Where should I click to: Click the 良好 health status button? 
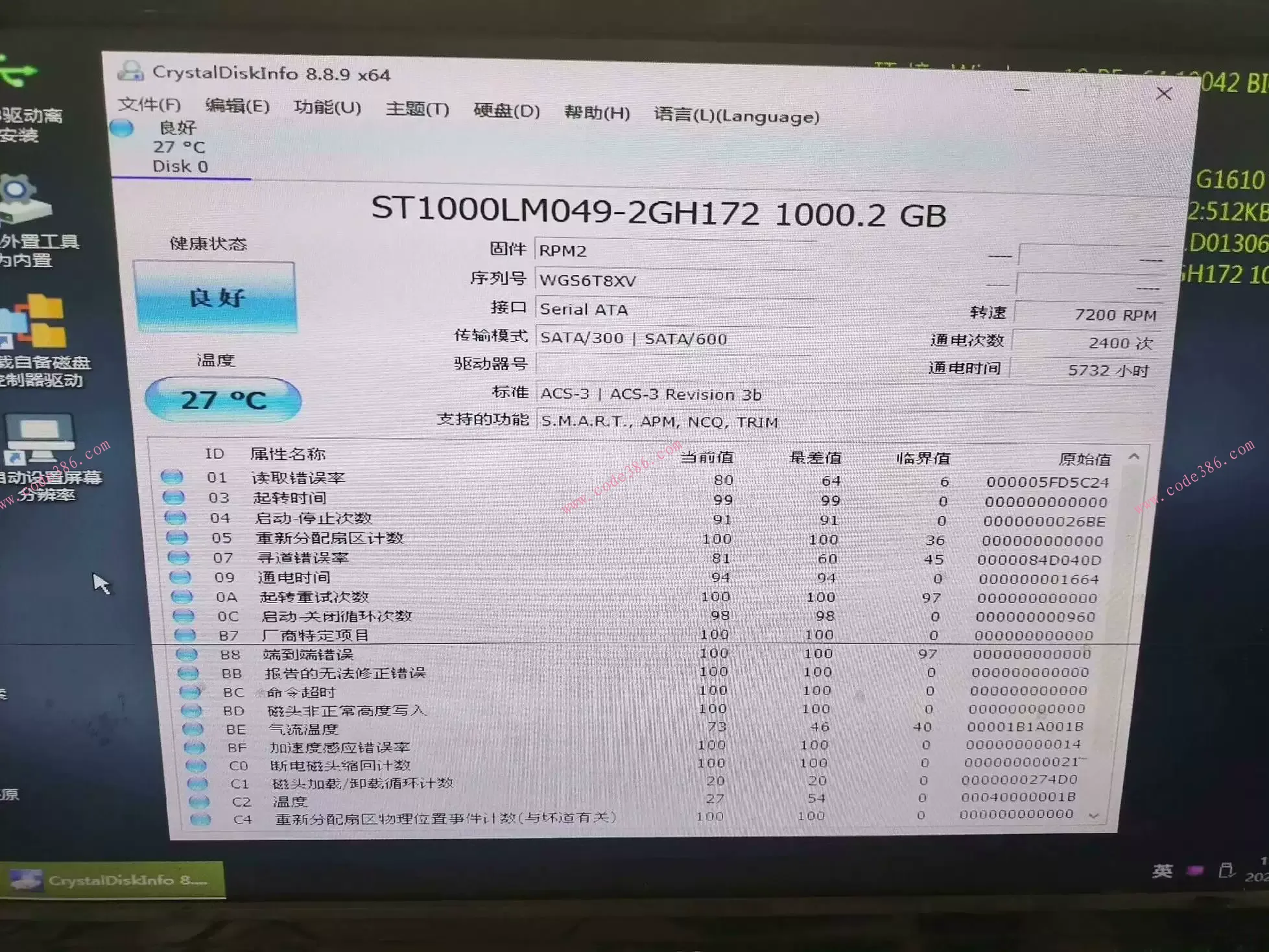(215, 298)
